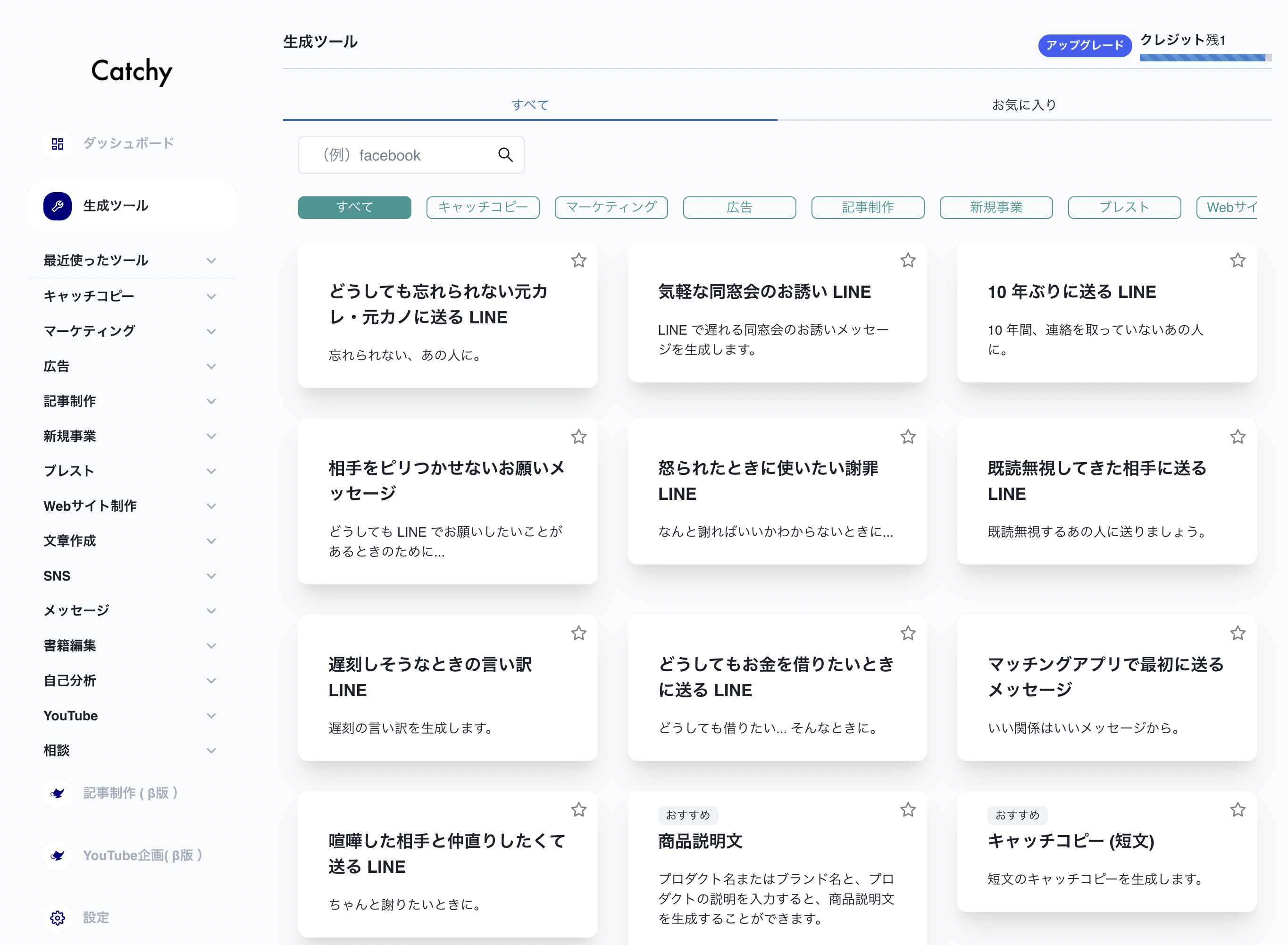Image resolution: width=1288 pixels, height=945 pixels.
Task: Switch to the お気に入り tab
Action: (x=1024, y=105)
